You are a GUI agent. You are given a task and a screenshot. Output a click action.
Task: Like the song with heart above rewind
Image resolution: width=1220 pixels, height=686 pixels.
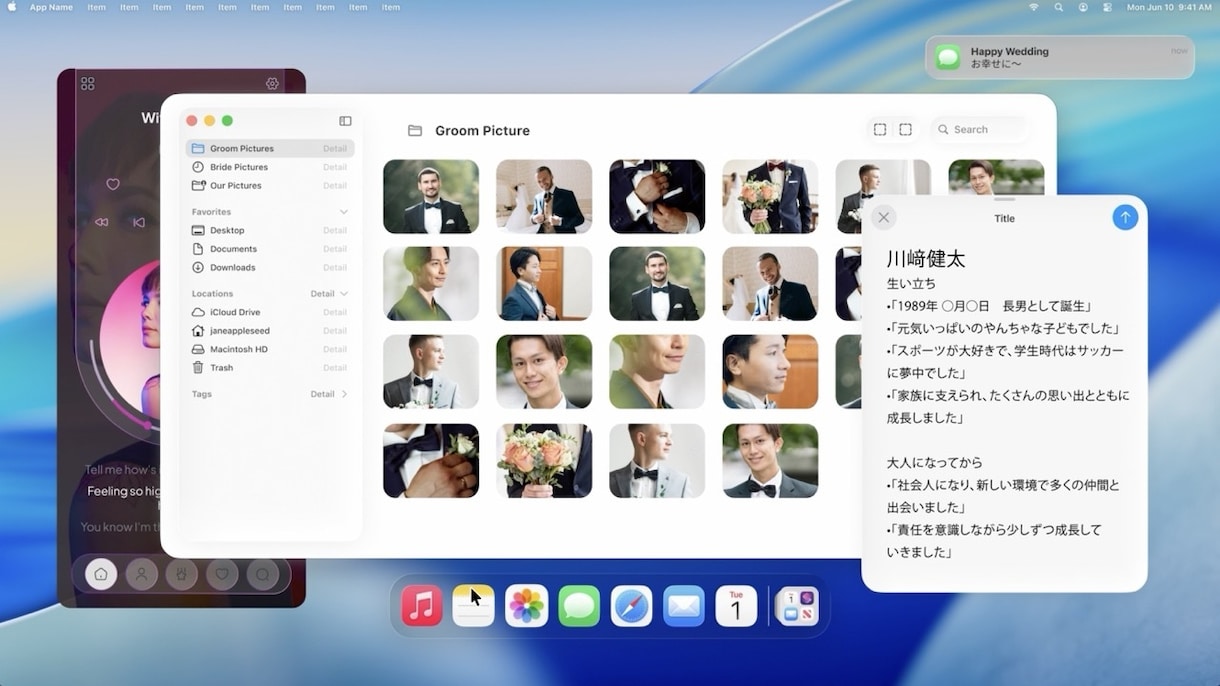point(113,184)
